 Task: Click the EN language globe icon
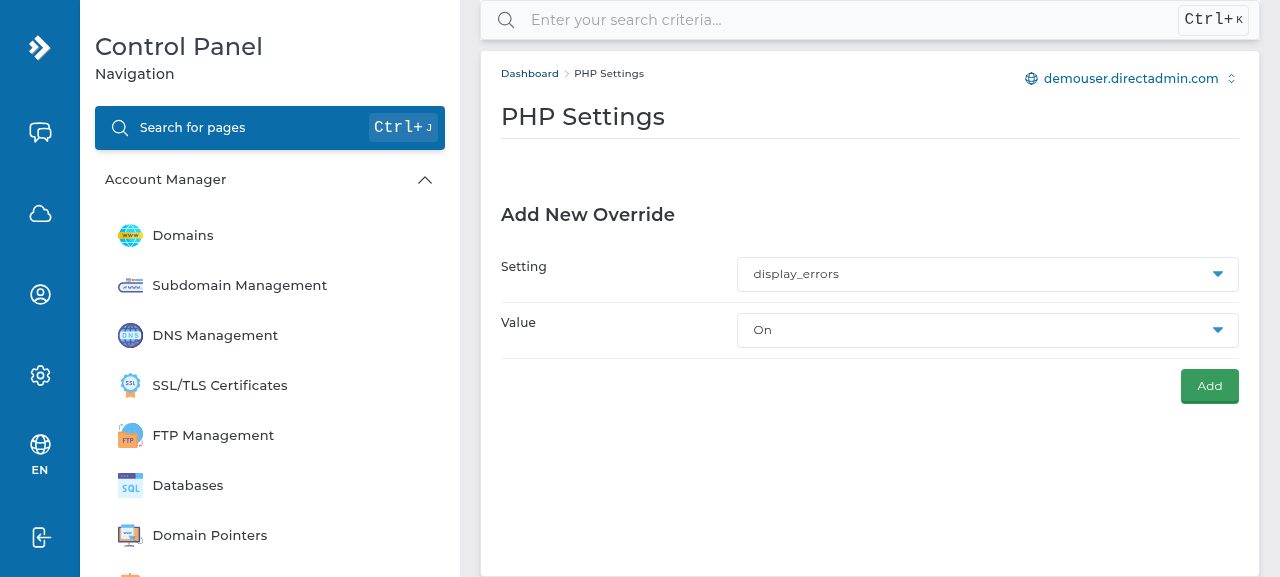[x=40, y=444]
